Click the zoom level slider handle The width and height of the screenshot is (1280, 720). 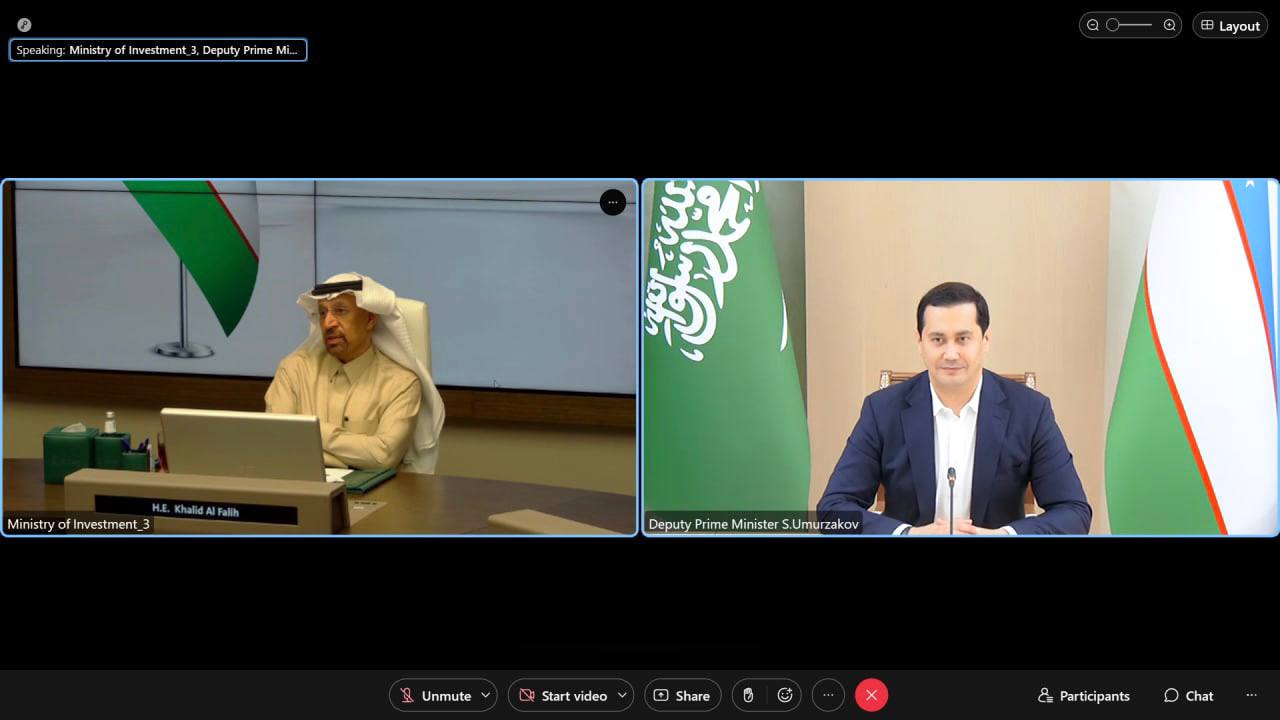[x=1112, y=25]
